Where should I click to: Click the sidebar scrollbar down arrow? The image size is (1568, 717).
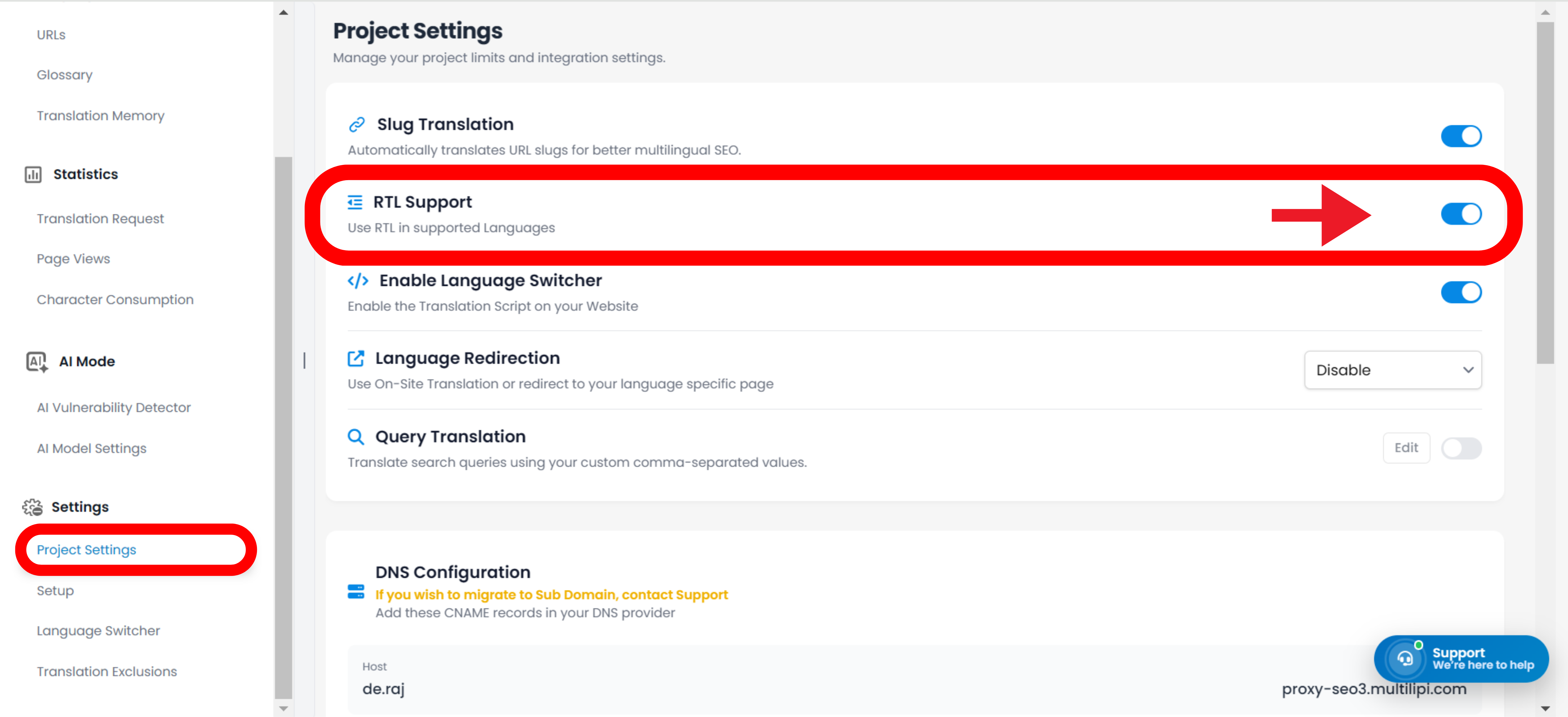(x=284, y=708)
